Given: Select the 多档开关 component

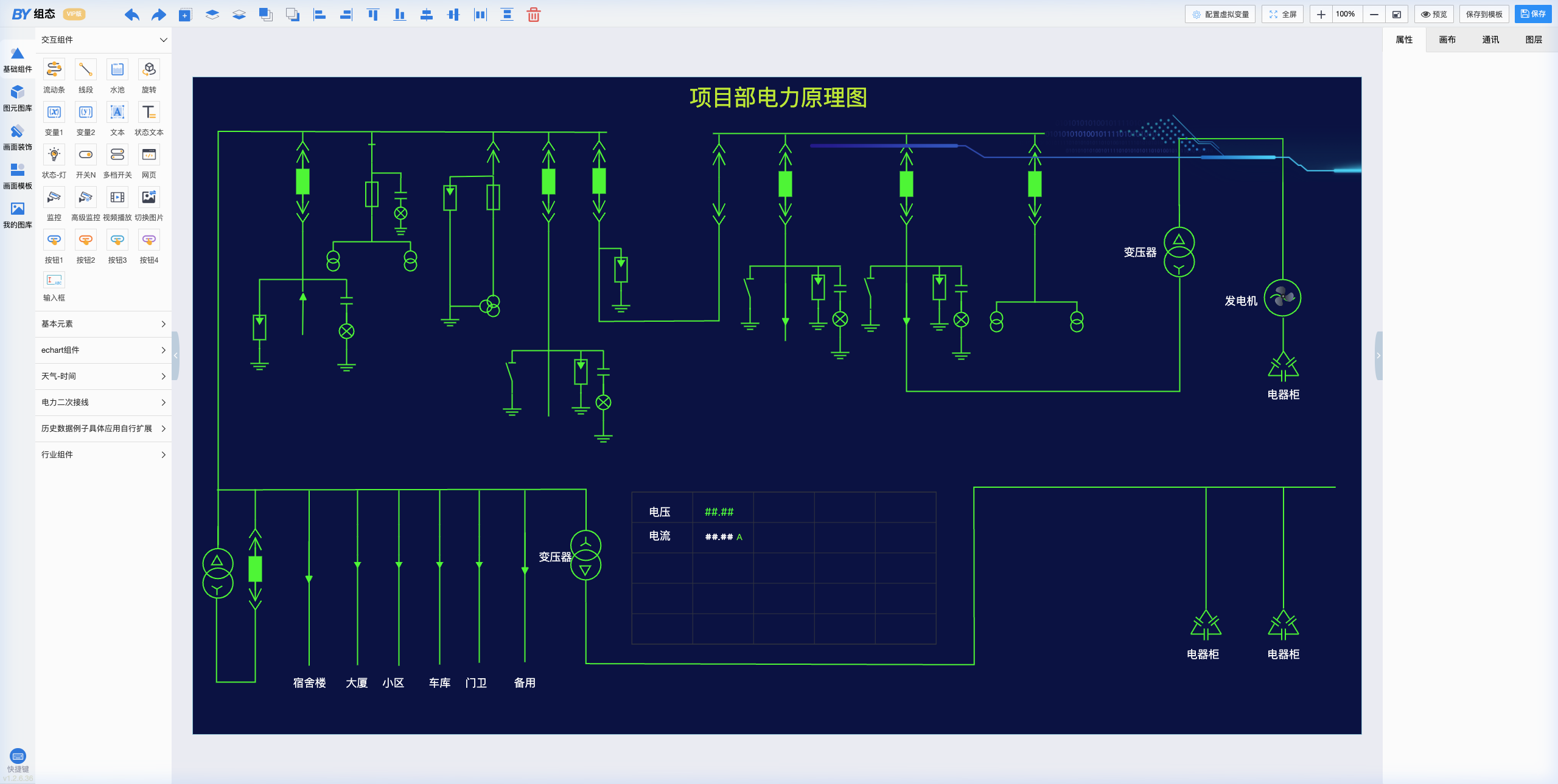Looking at the screenshot, I should coord(117,161).
